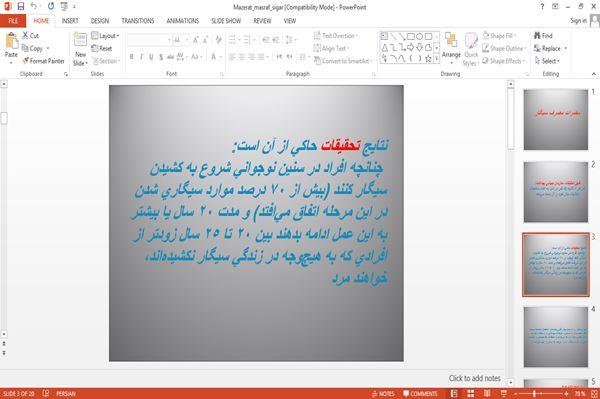Open Layout dropdown
Viewport: 600px width, 399px height.
coord(105,36)
